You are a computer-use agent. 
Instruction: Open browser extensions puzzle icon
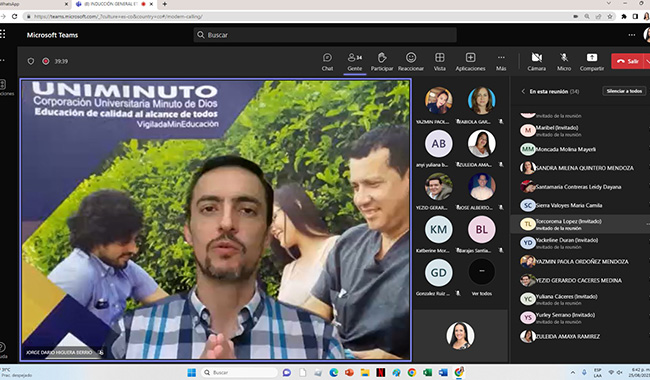624,17
